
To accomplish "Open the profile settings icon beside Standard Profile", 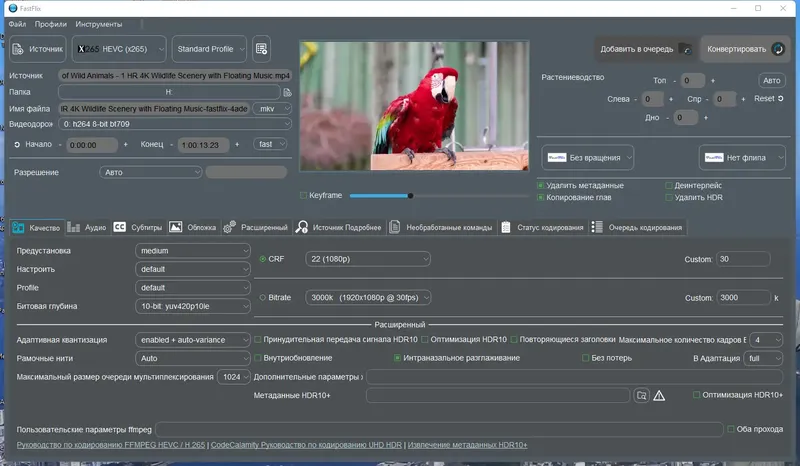I will coord(262,48).
